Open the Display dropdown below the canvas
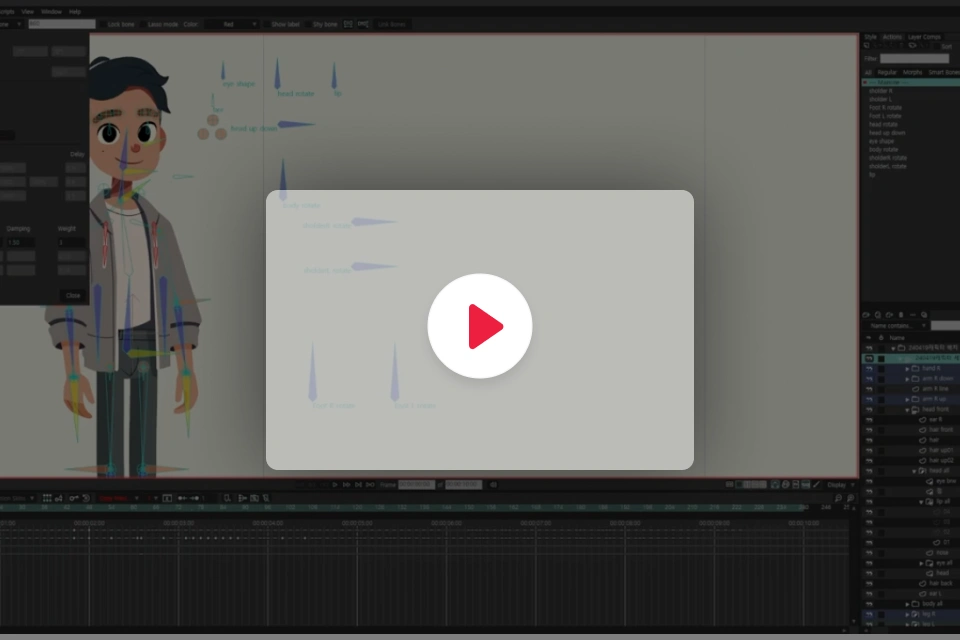This screenshot has height=640, width=960. (x=841, y=484)
